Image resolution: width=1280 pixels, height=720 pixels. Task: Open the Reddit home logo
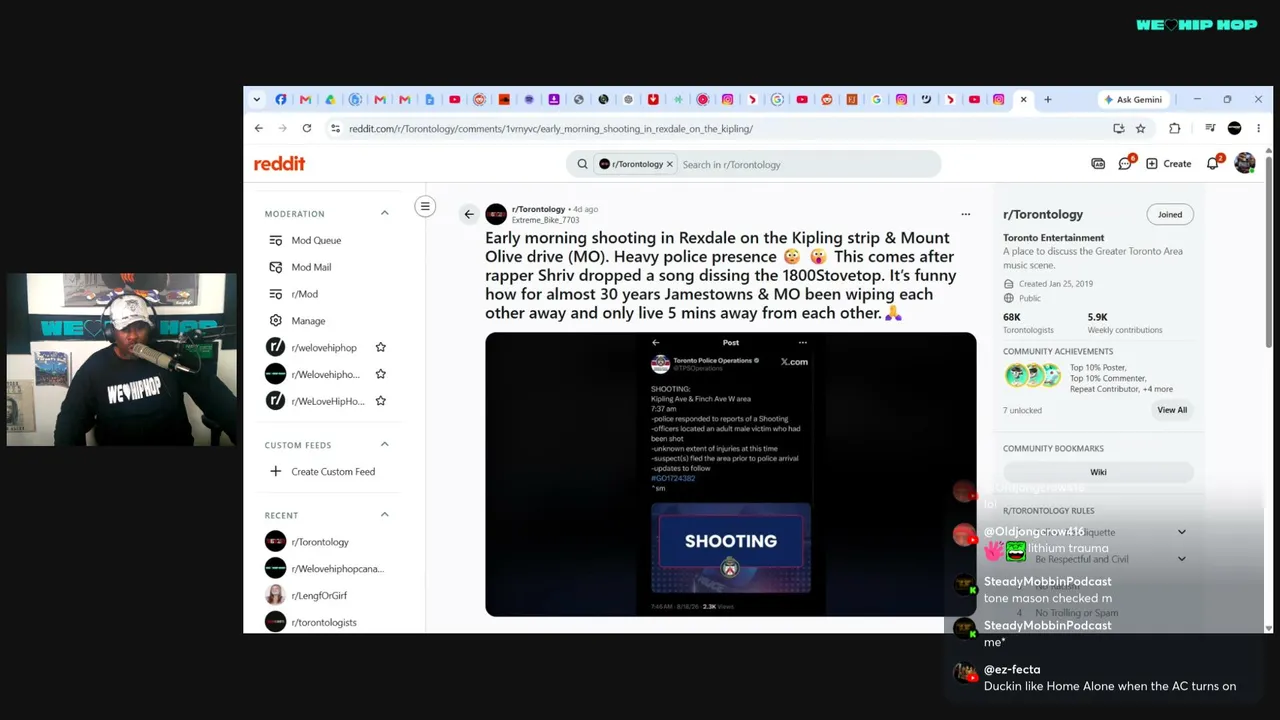279,164
